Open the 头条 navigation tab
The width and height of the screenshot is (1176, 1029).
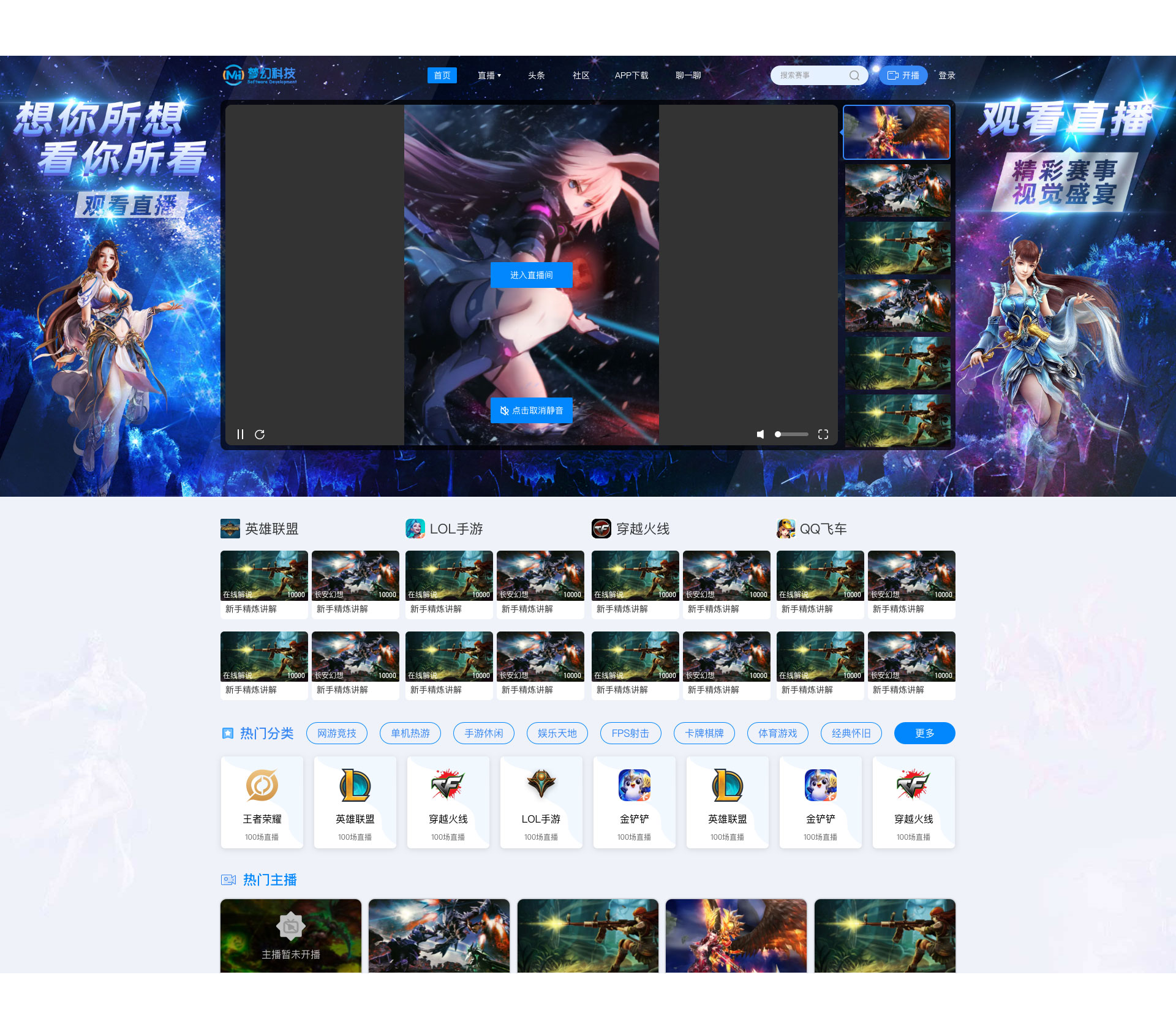[x=536, y=75]
